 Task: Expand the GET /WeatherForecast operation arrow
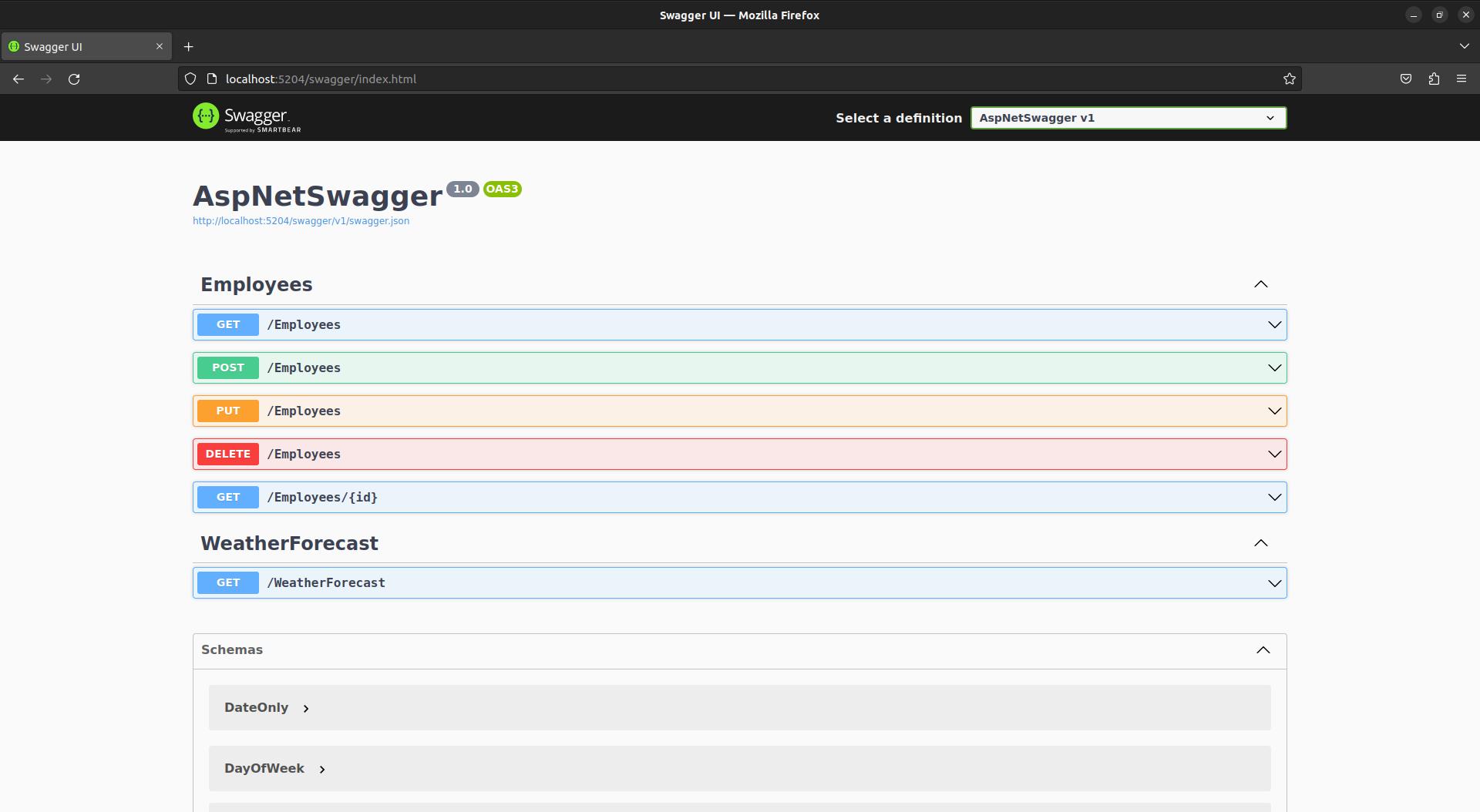[x=1274, y=582]
